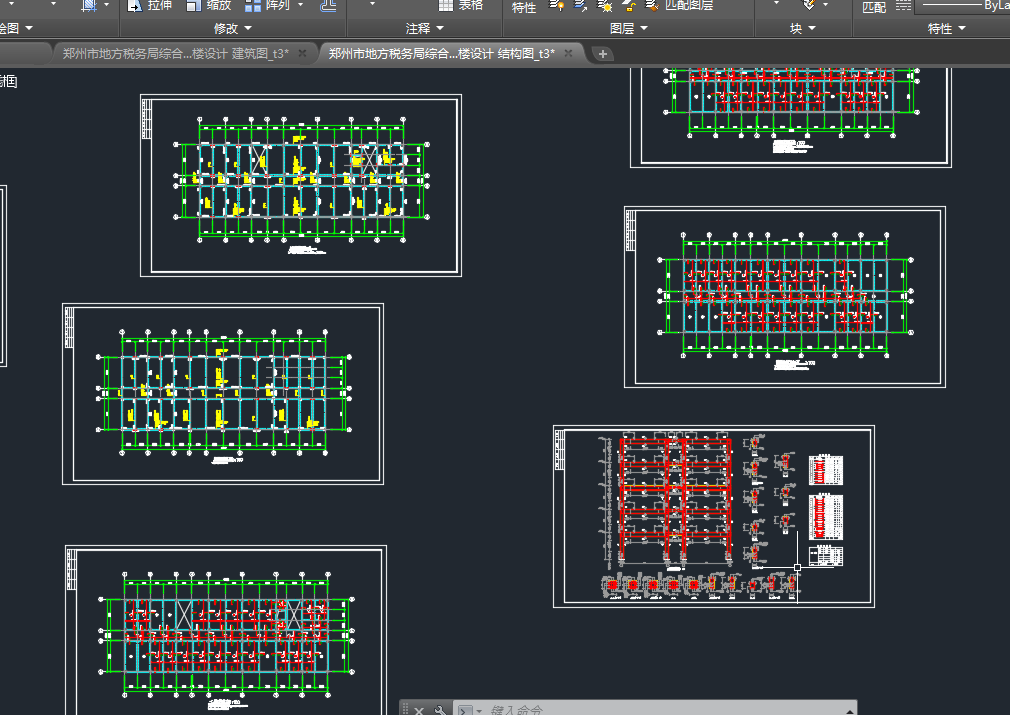Open the block editor dropdown arrow
Viewport: 1010px width, 715px height.
[x=826, y=5]
